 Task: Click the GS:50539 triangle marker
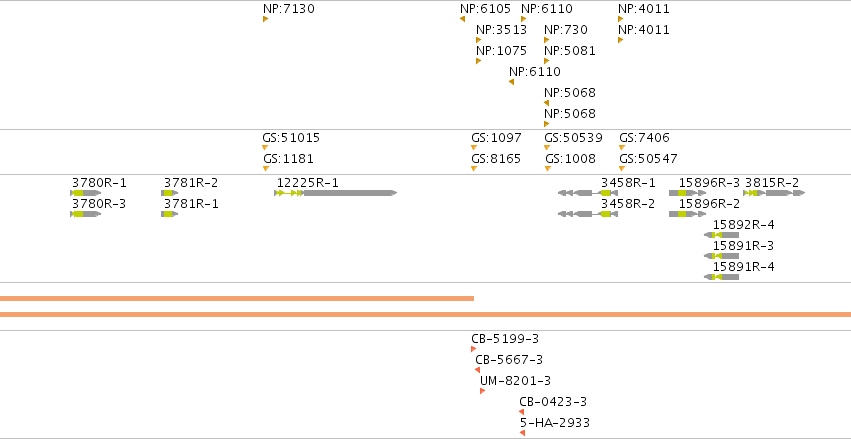tap(547, 148)
